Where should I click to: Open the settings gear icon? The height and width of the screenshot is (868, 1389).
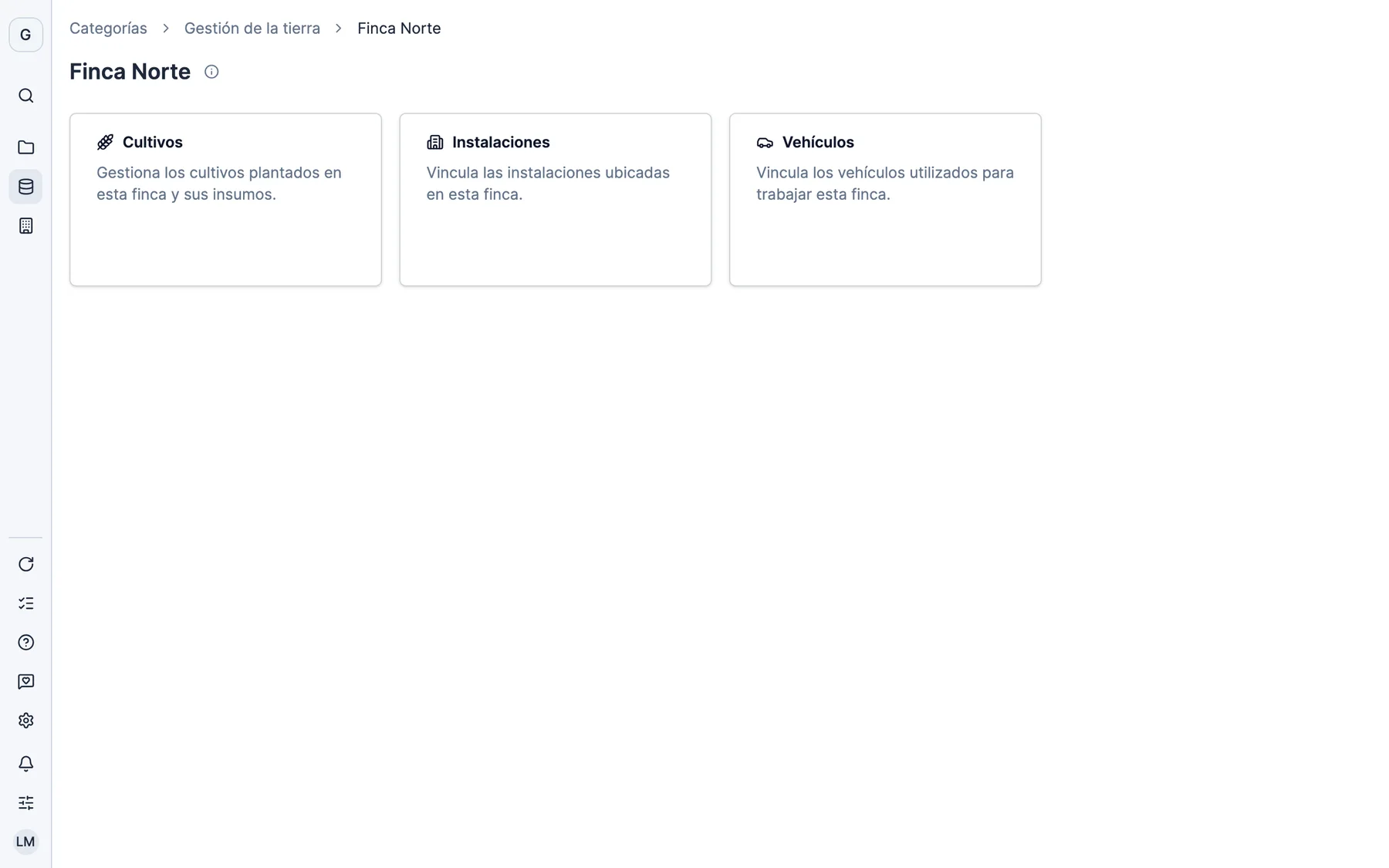point(25,721)
